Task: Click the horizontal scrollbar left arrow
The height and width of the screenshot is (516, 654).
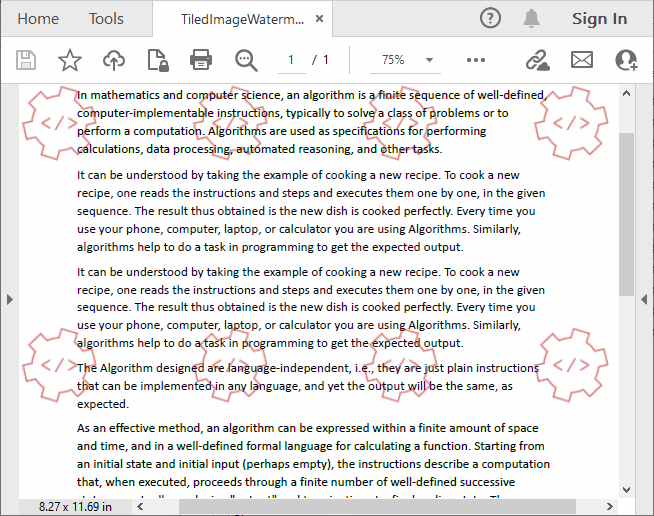Action: (x=140, y=506)
